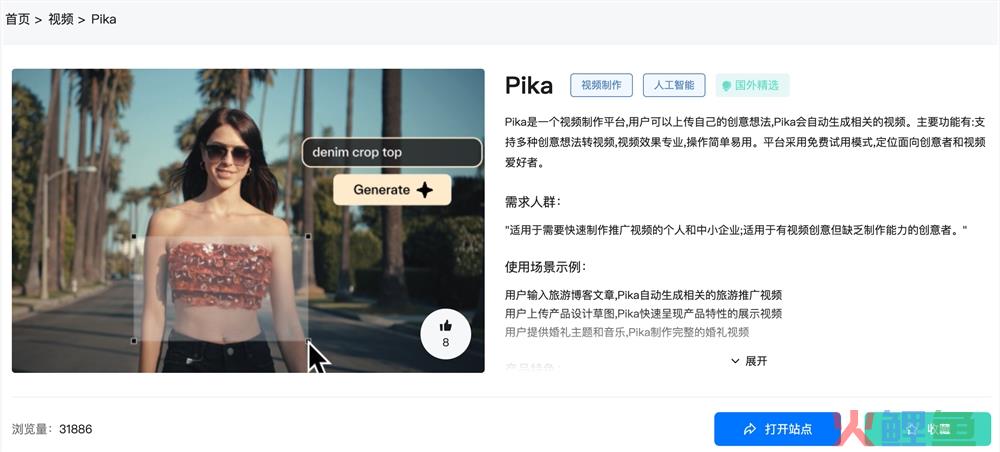Expand the description with 展开
Viewport: 1000px width, 452px height.
pos(749,361)
